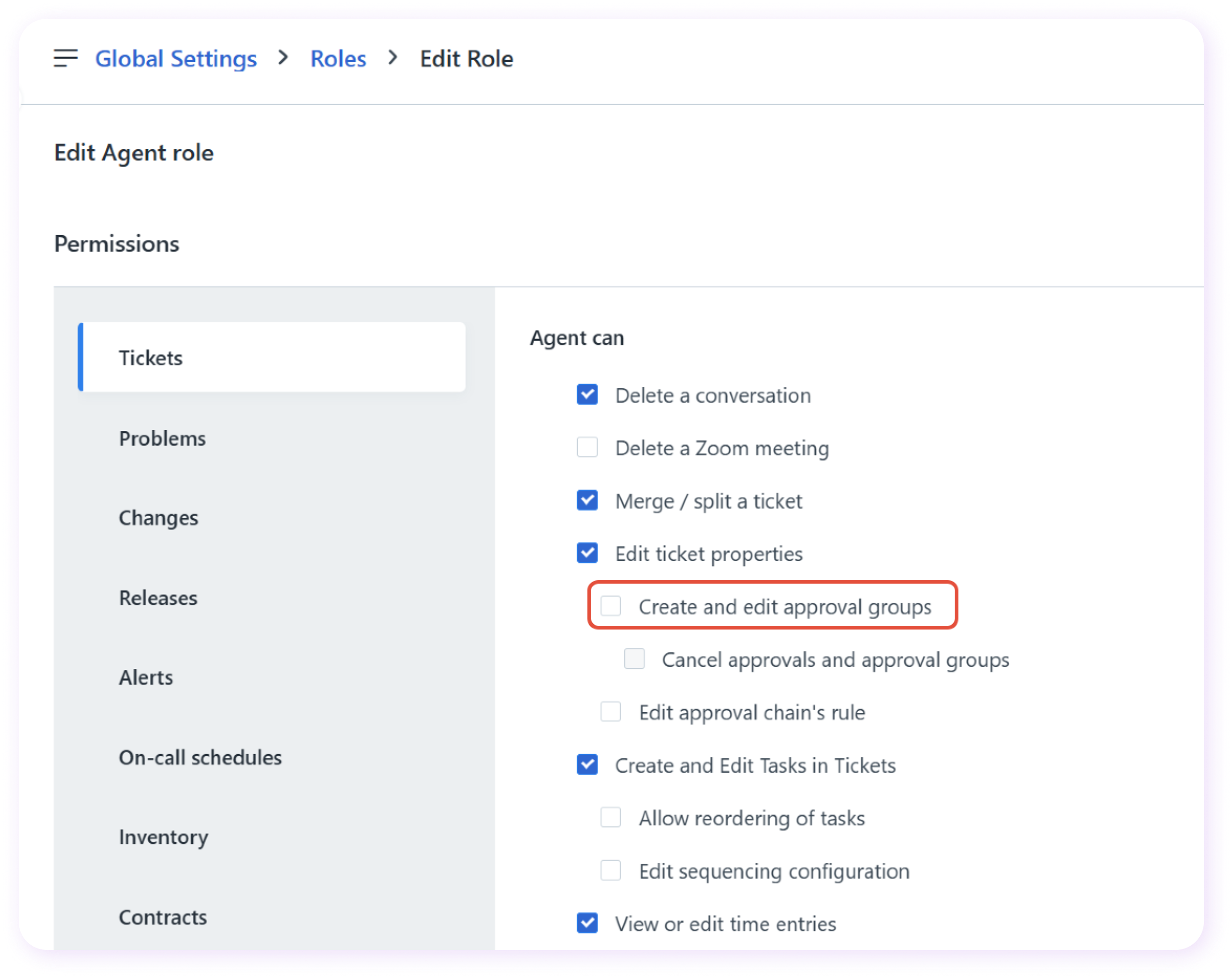Screen dimensions: 1232x978
Task: Select the Alerts permissions tab
Action: coord(146,677)
